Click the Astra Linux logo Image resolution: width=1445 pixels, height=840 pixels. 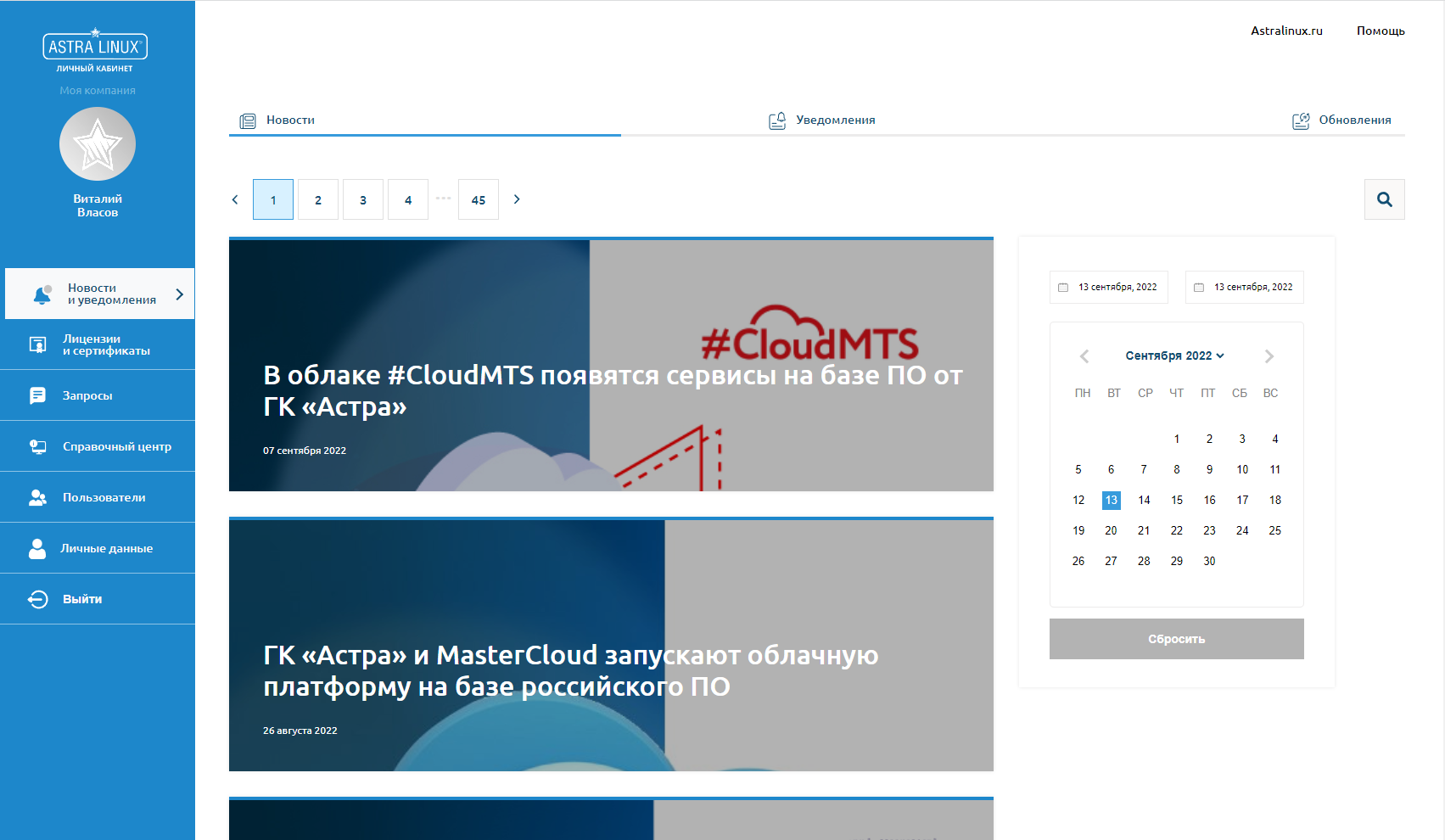tap(95, 48)
